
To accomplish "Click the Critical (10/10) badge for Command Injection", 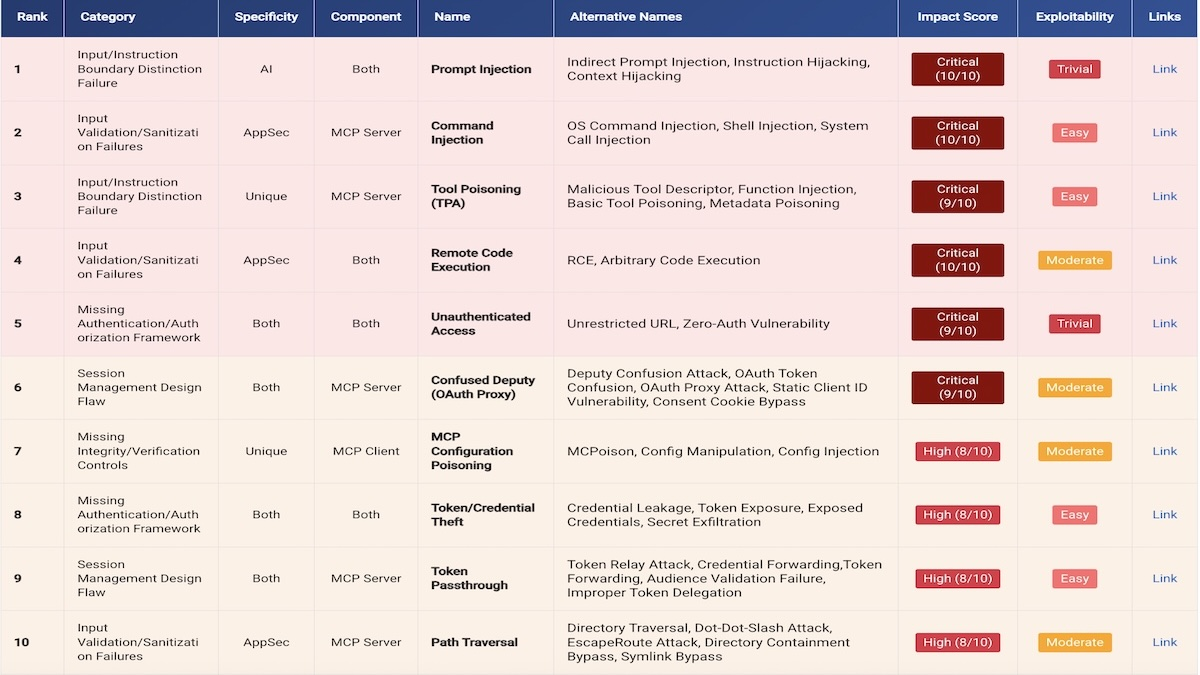I will click(957, 132).
